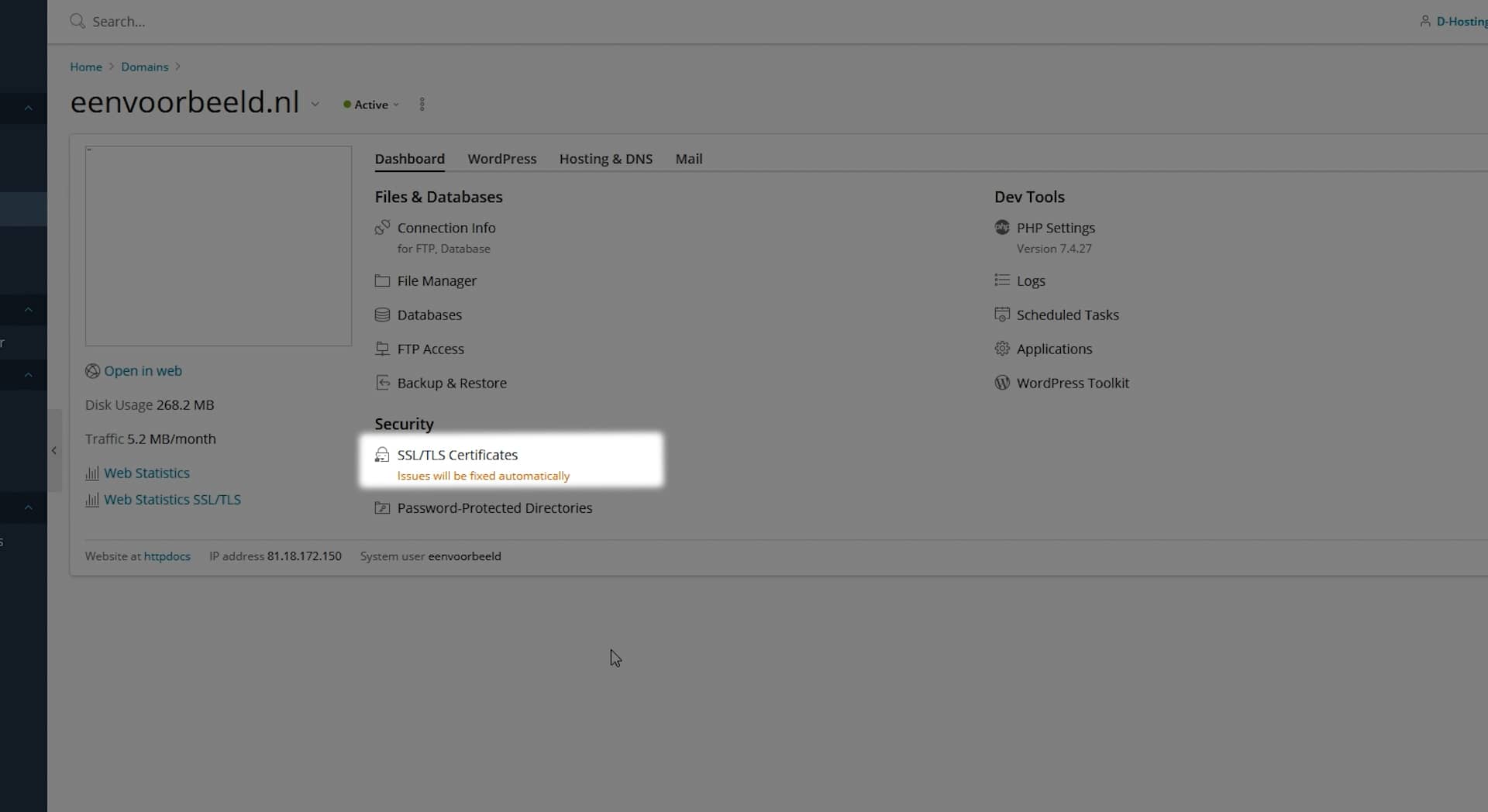Click Open in web globe icon

click(x=92, y=371)
